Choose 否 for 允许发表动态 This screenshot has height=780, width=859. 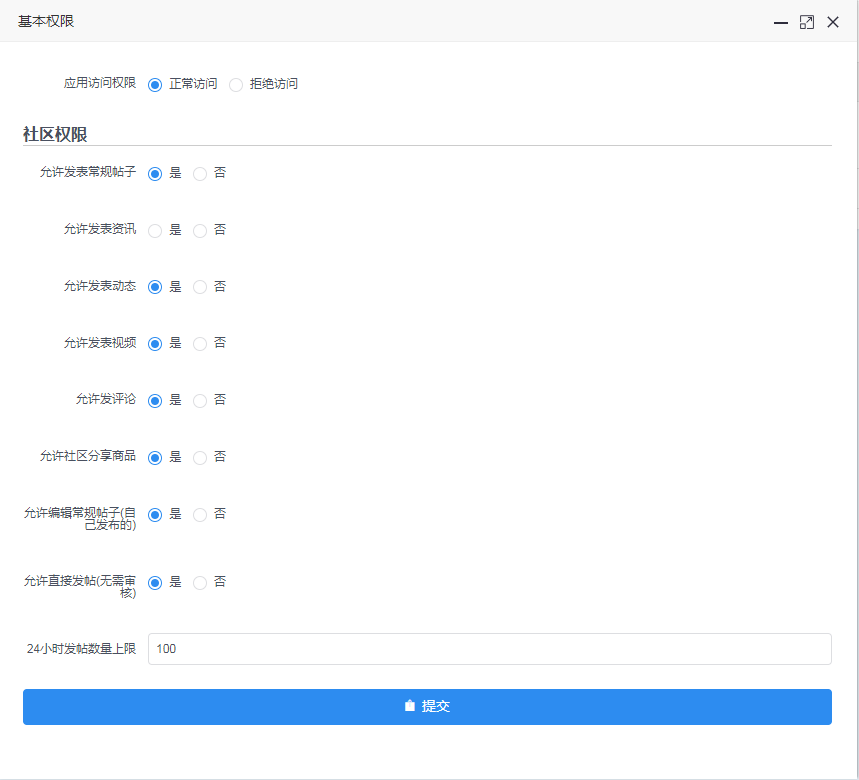(x=200, y=287)
